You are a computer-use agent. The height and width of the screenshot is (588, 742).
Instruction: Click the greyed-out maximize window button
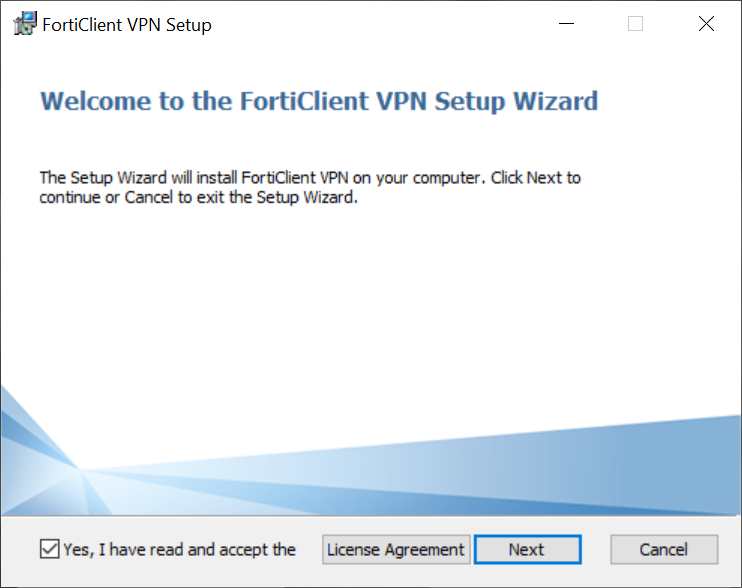(x=635, y=25)
